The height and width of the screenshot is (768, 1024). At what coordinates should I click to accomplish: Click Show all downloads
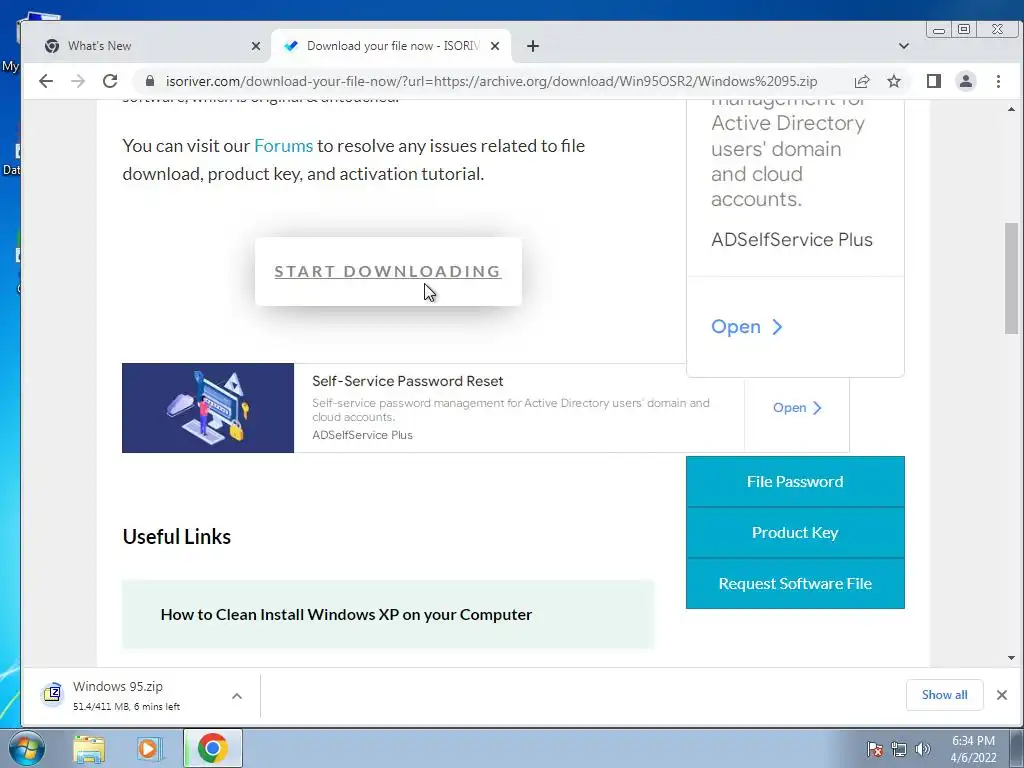click(x=944, y=695)
